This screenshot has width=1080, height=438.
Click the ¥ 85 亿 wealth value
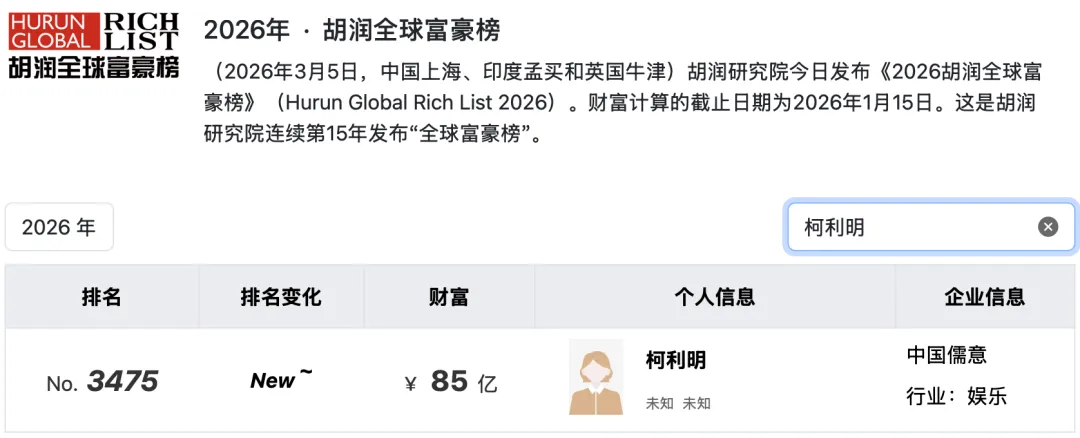(451, 382)
